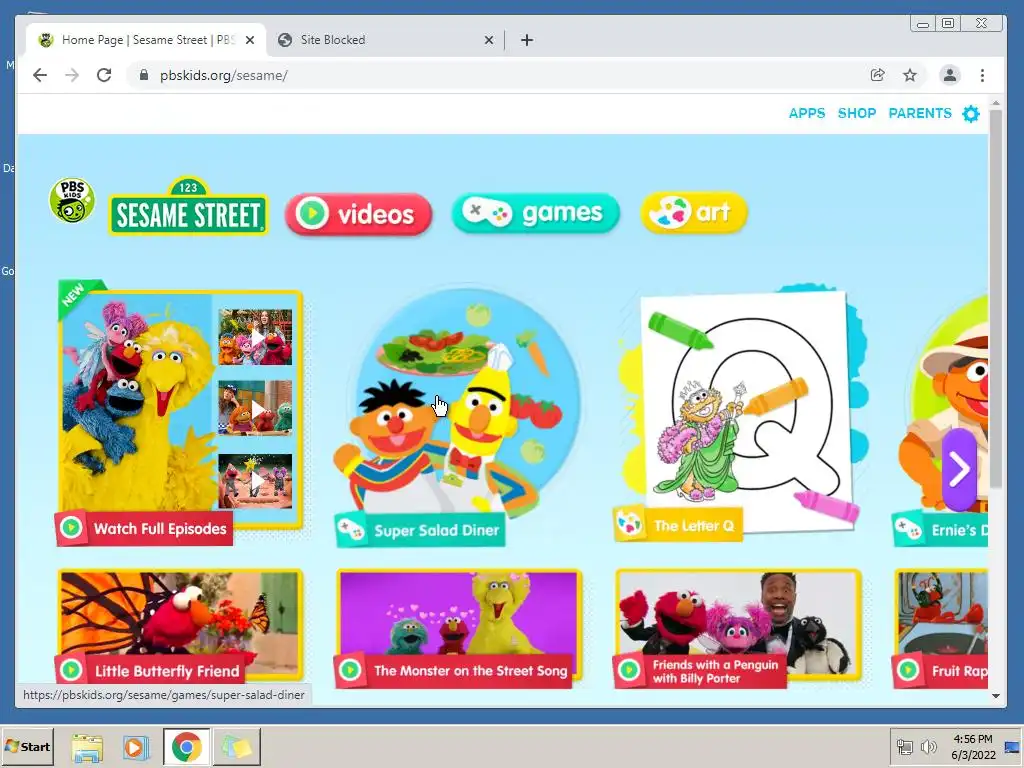Click the browser forward arrow
1024x768 pixels.
click(x=72, y=75)
